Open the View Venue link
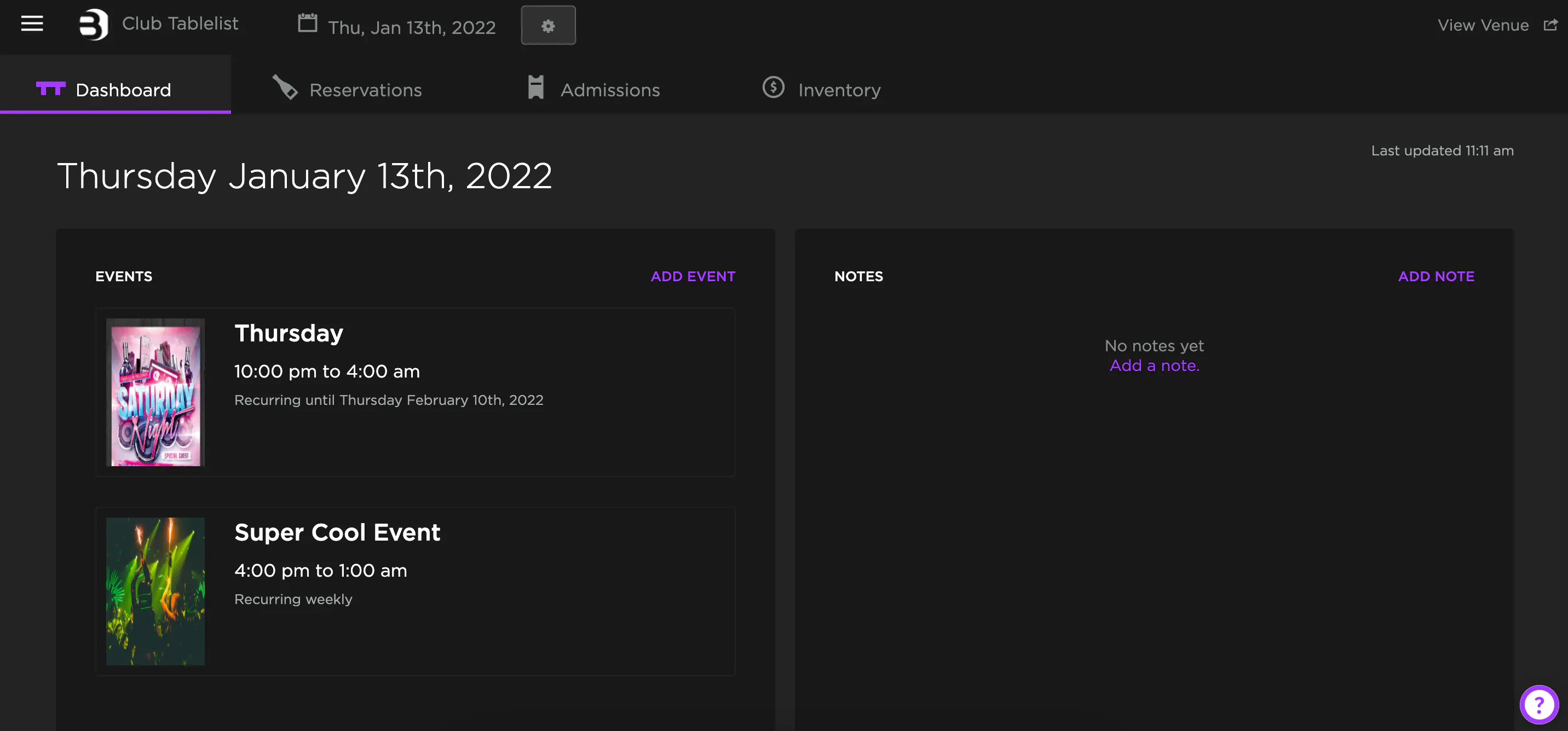This screenshot has height=731, width=1568. coord(1483,25)
